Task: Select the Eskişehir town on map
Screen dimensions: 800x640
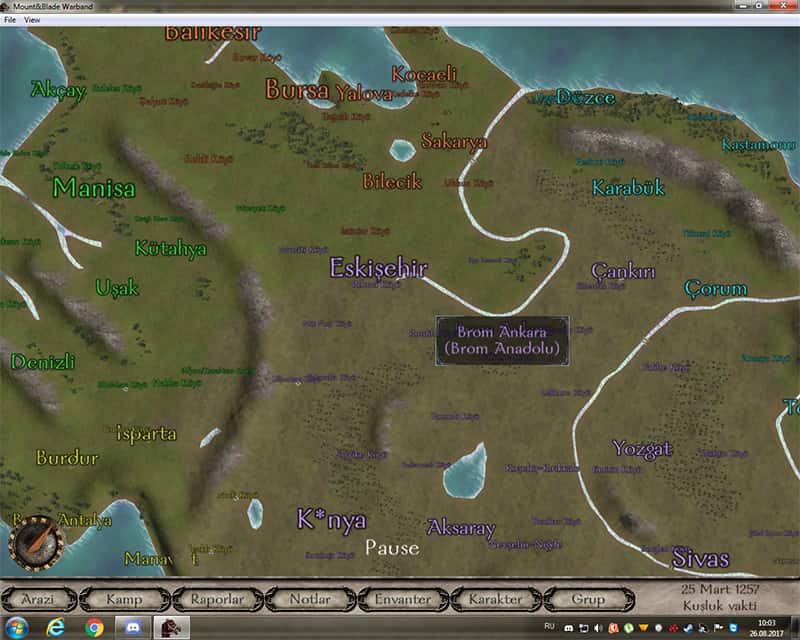Action: [x=379, y=268]
